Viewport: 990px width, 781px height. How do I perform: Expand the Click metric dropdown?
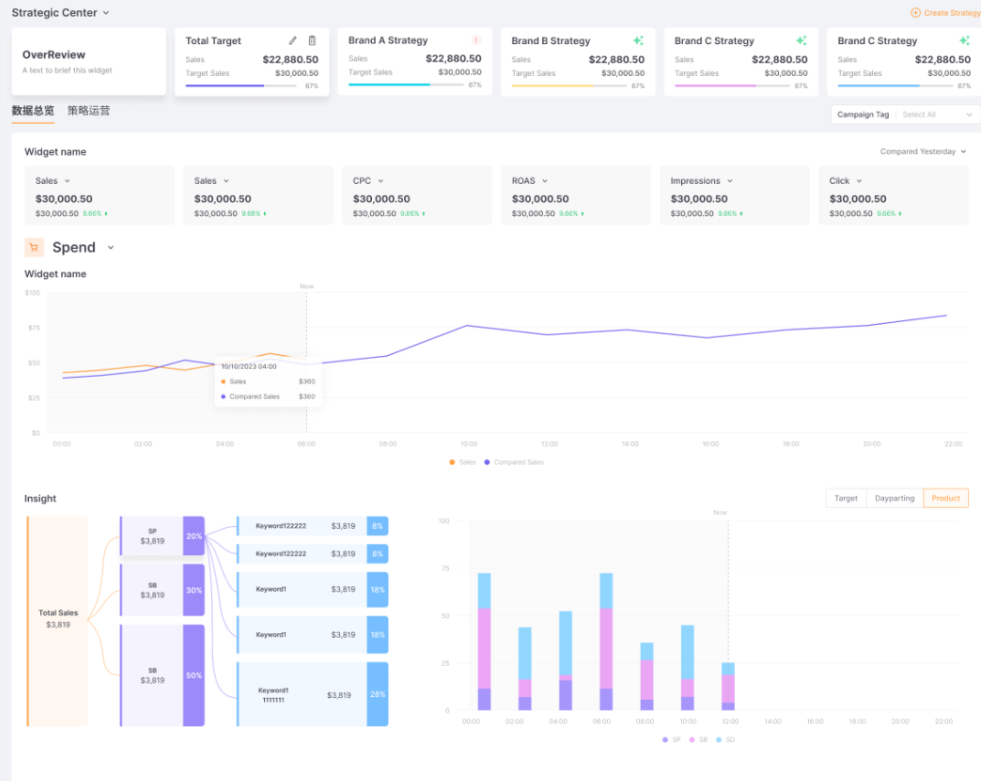[845, 181]
